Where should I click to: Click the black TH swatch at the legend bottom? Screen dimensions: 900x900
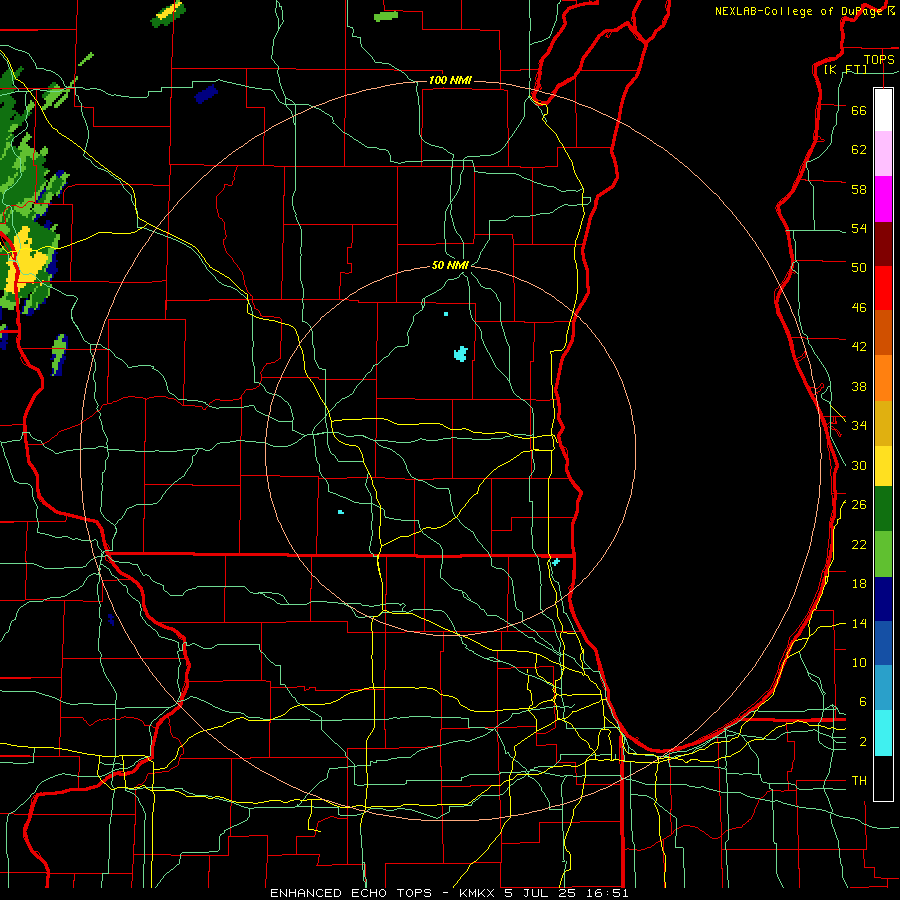pyautogui.click(x=883, y=778)
